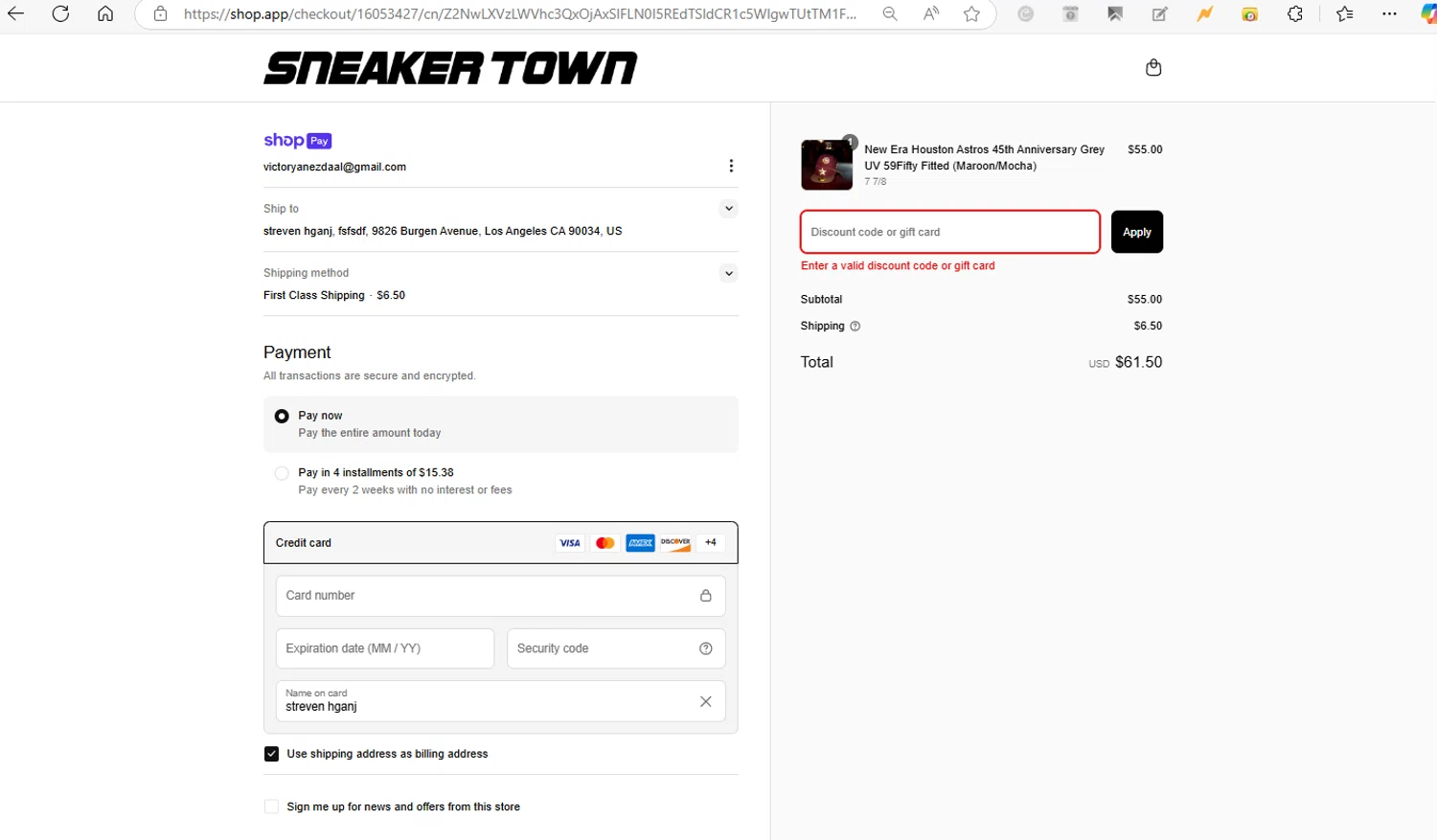
Task: Click the Sneaker Town store logo
Action: tap(450, 68)
